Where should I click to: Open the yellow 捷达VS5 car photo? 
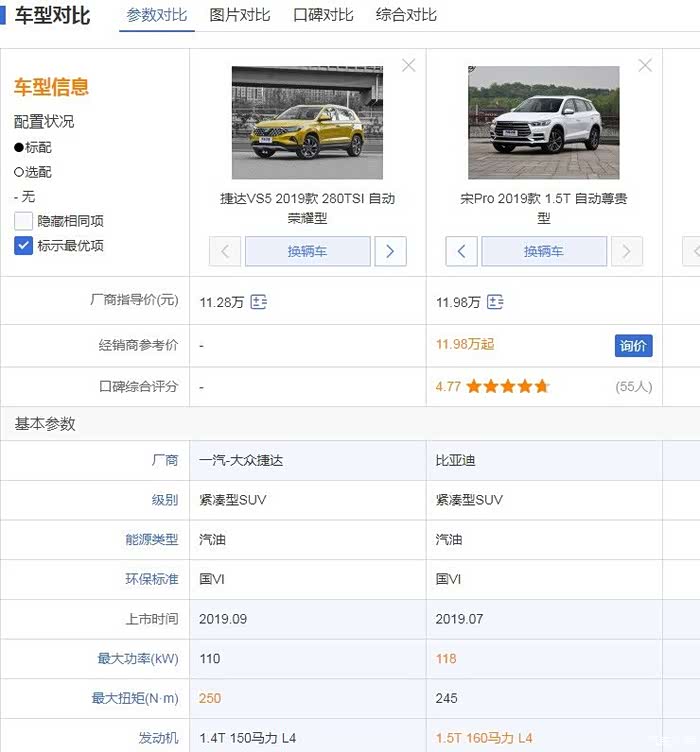[x=307, y=122]
